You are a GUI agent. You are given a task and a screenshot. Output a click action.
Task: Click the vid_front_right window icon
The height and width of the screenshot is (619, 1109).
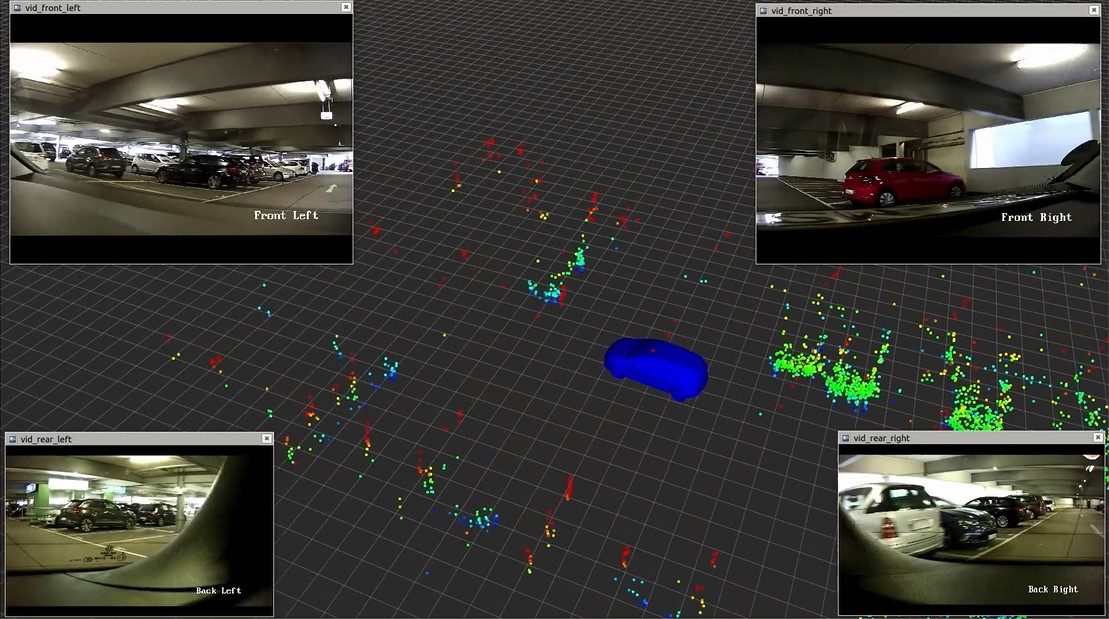click(x=763, y=11)
